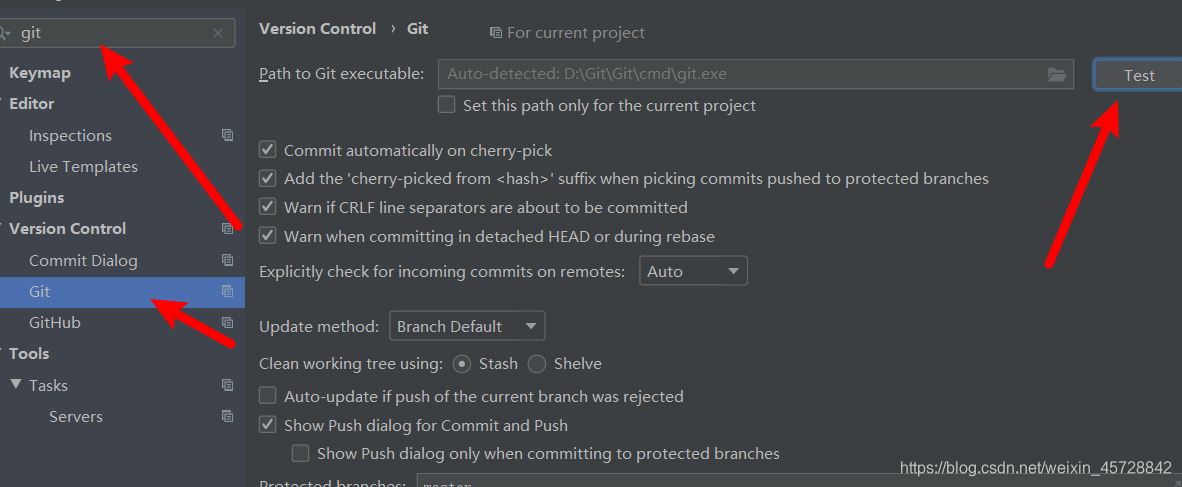Viewport: 1182px width, 487px height.
Task: Select Commit Dialog in settings tree
Action: [83, 260]
